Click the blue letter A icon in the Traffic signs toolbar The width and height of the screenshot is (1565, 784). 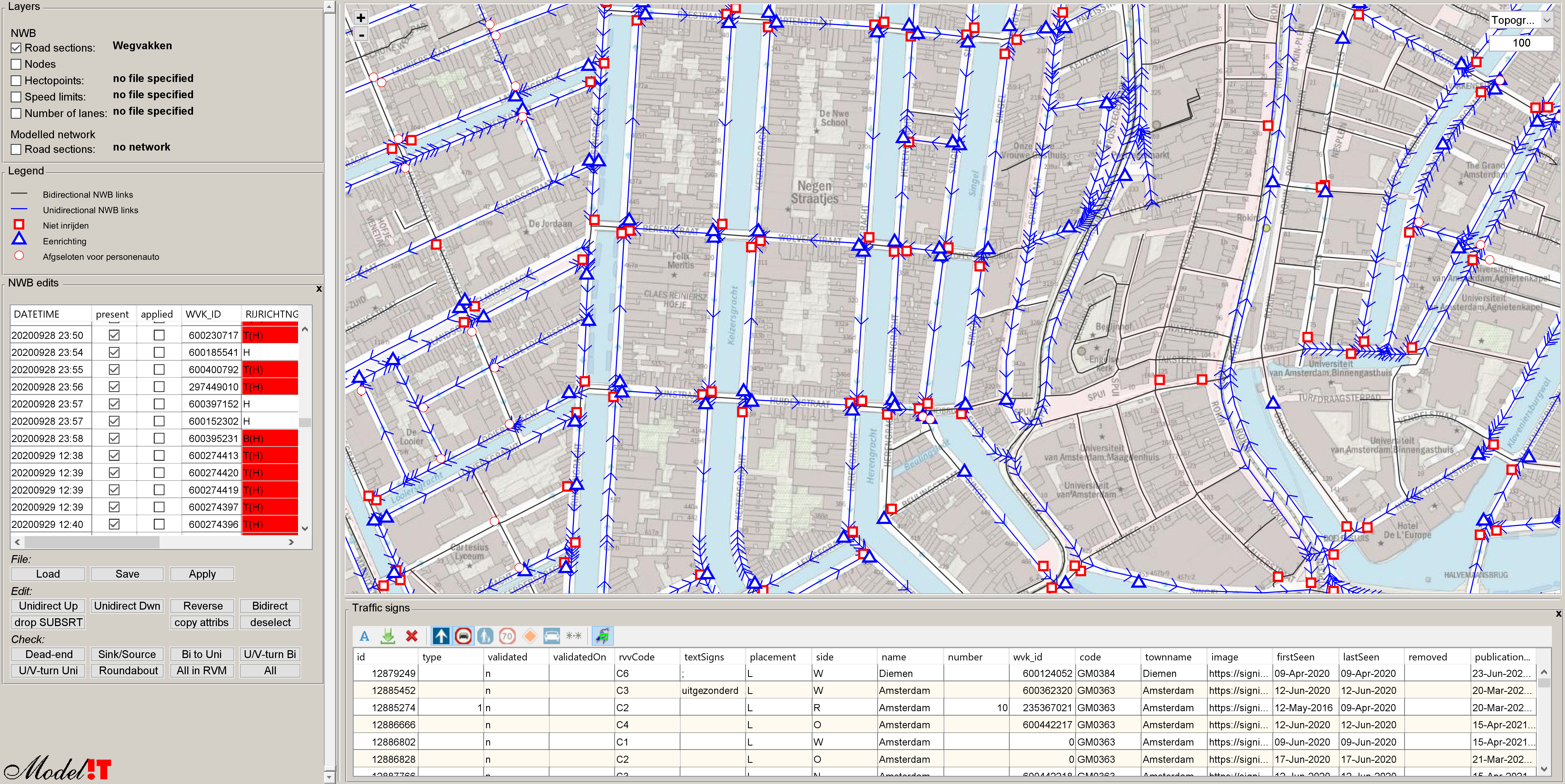[x=365, y=636]
